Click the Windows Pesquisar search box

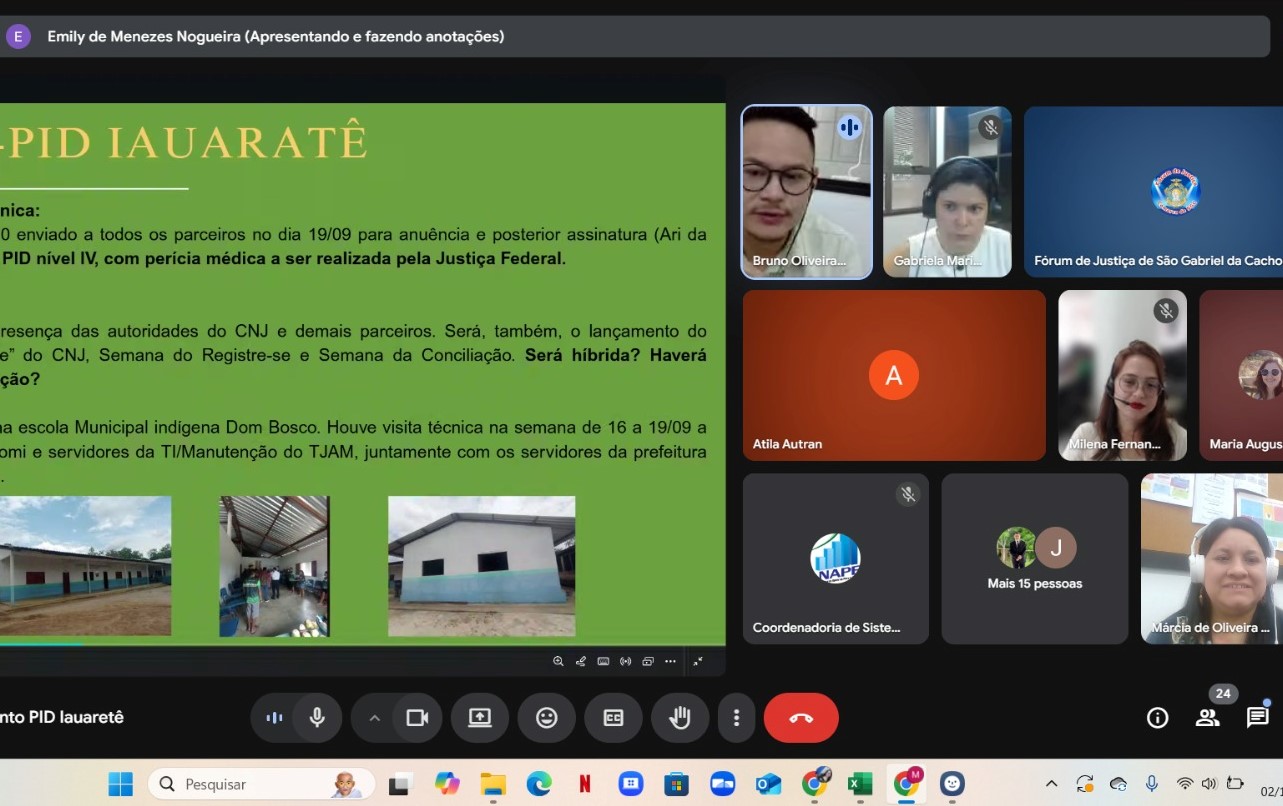click(x=262, y=784)
